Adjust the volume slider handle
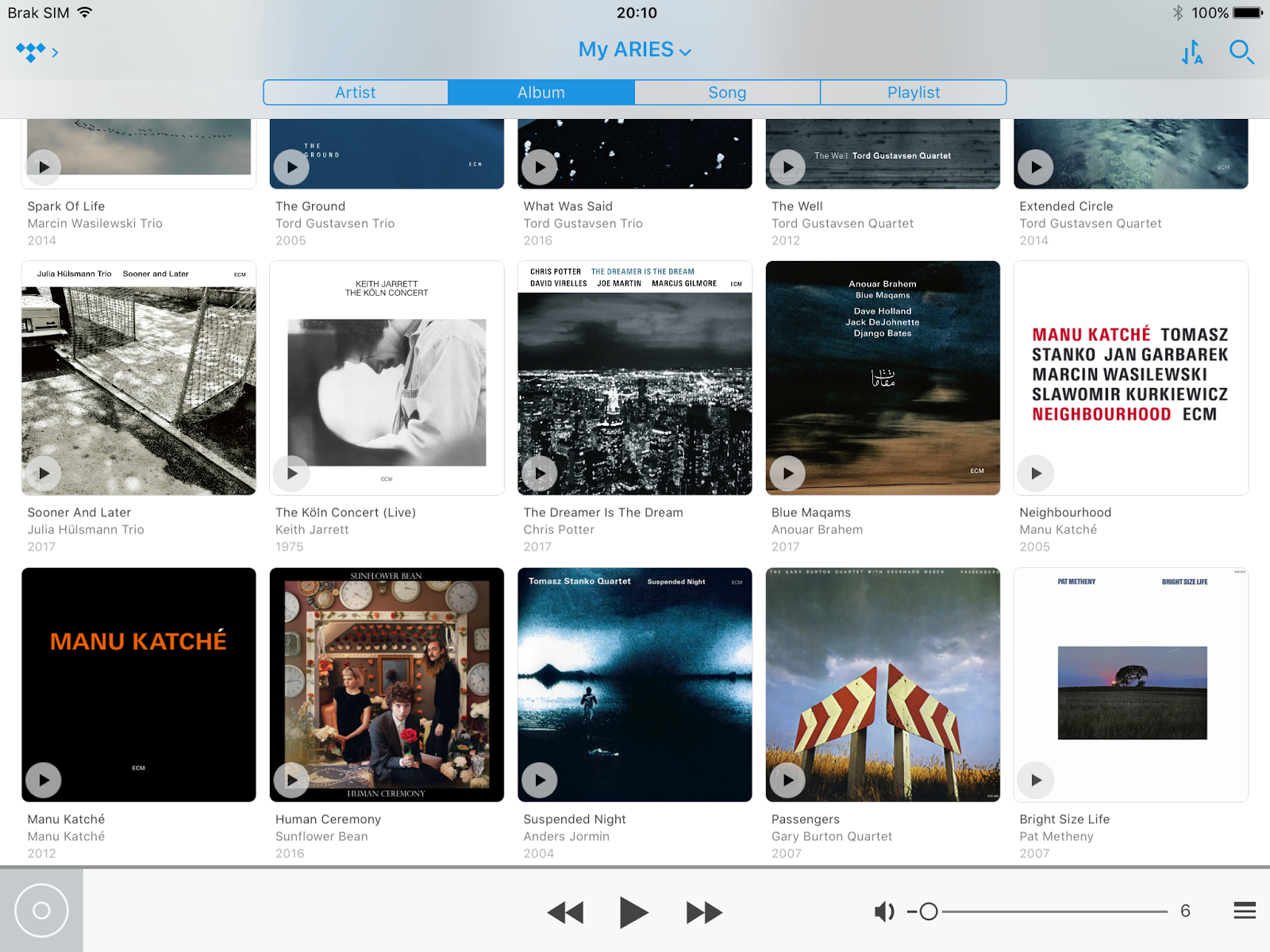 tap(929, 912)
